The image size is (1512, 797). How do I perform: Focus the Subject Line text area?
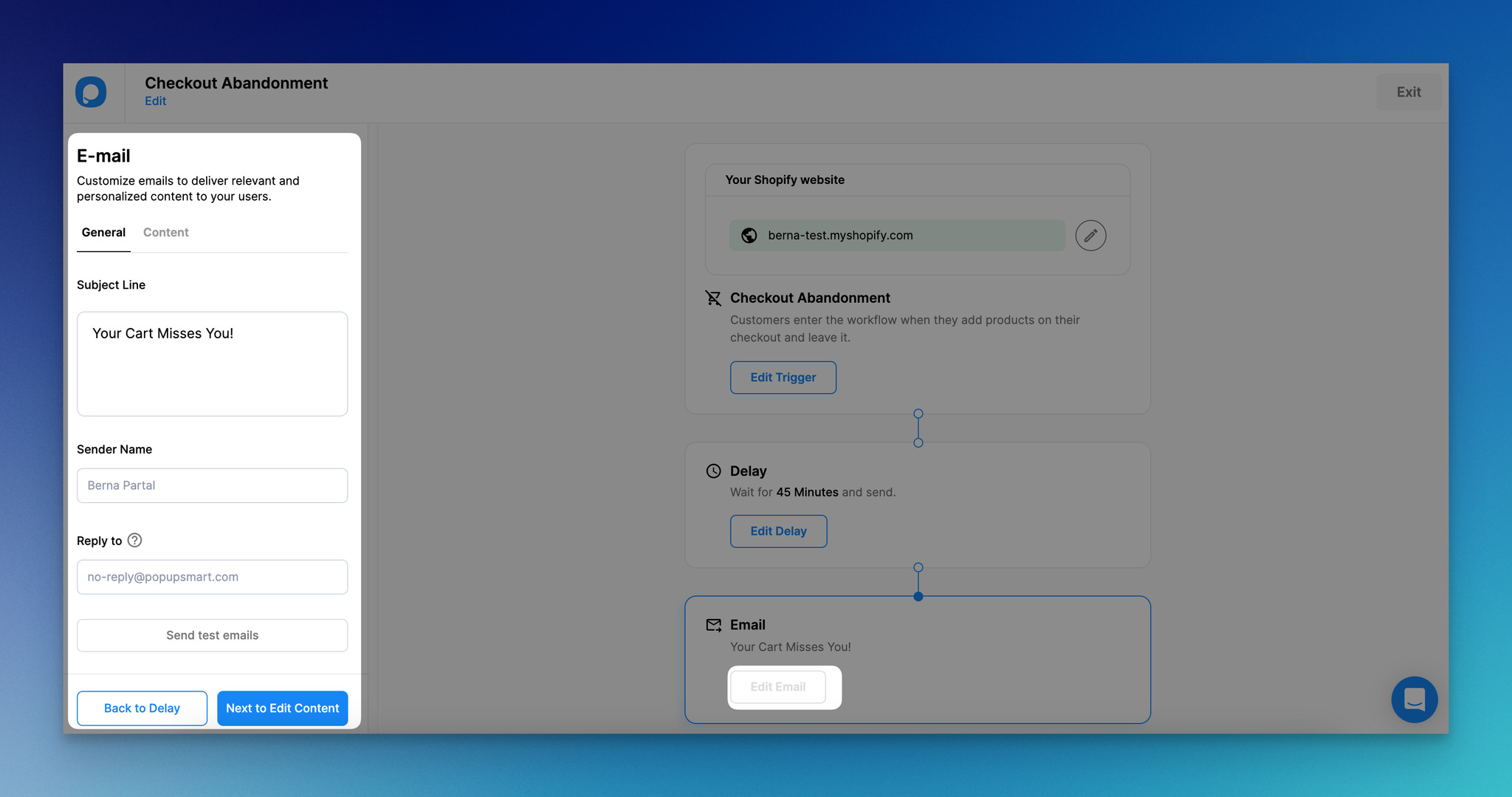[x=212, y=363]
